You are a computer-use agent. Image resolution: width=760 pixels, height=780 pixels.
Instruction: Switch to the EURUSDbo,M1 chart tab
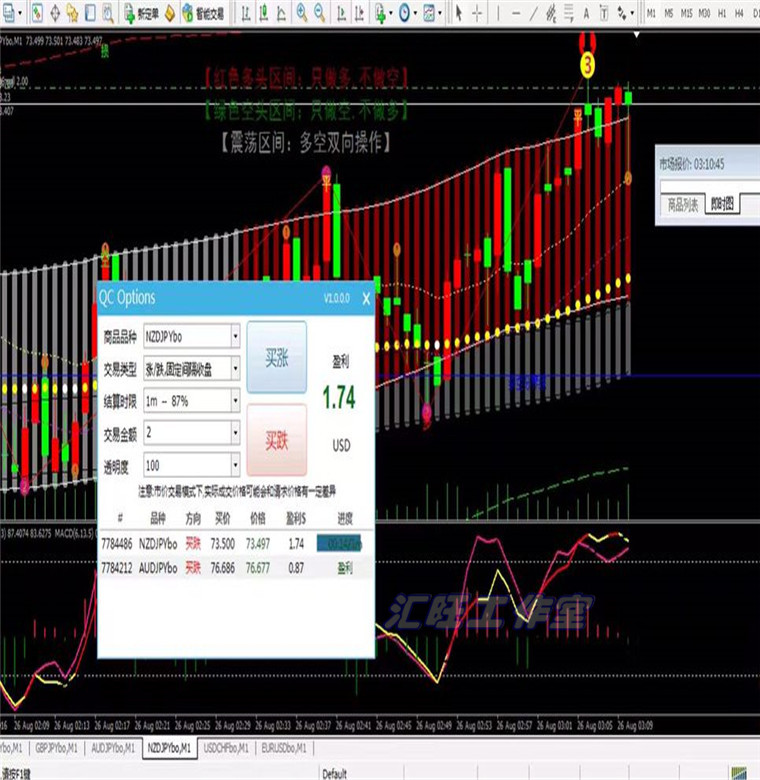284,748
